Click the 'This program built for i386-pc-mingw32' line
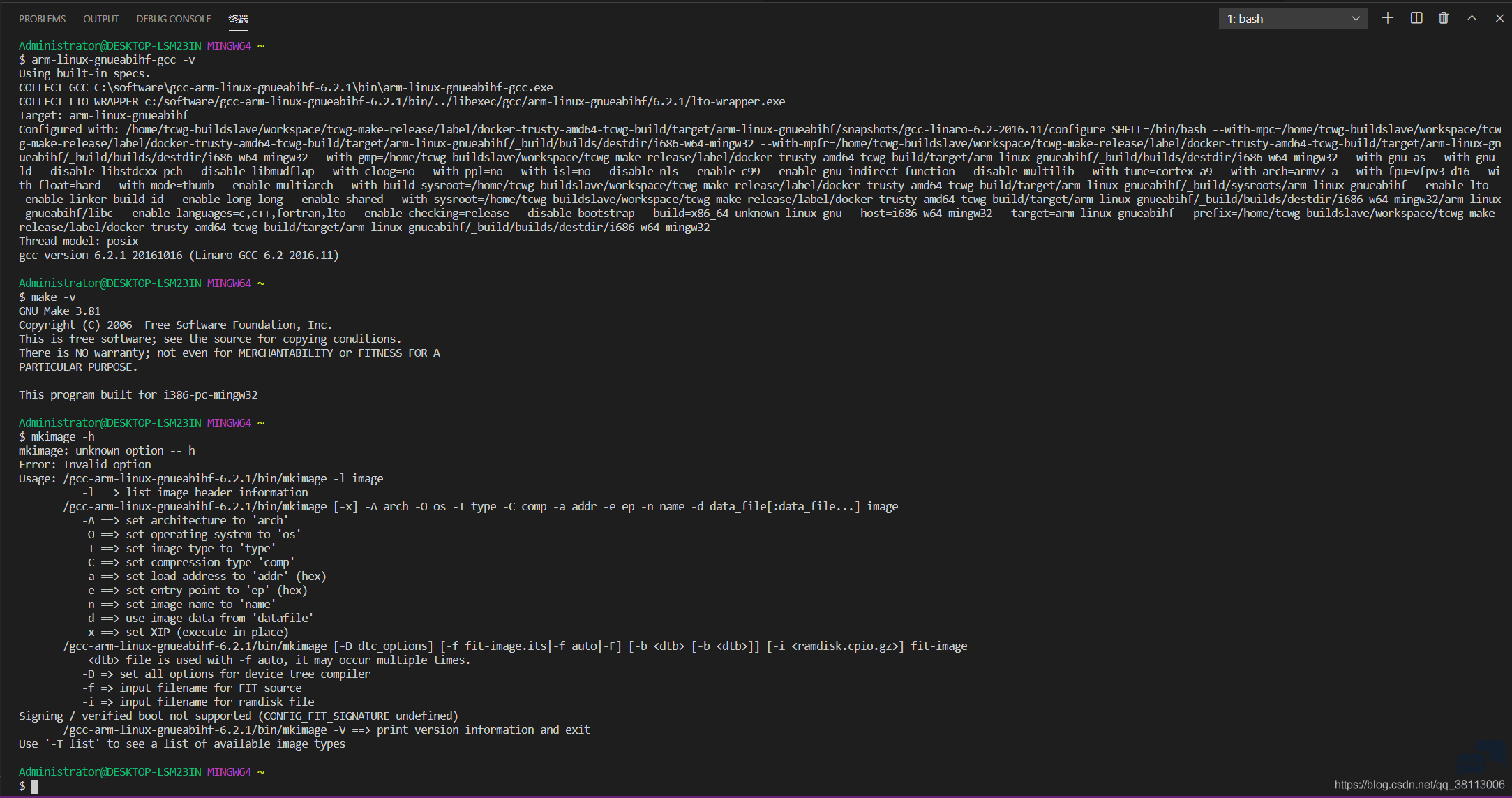Viewport: 1512px width, 798px height. pyautogui.click(x=138, y=395)
